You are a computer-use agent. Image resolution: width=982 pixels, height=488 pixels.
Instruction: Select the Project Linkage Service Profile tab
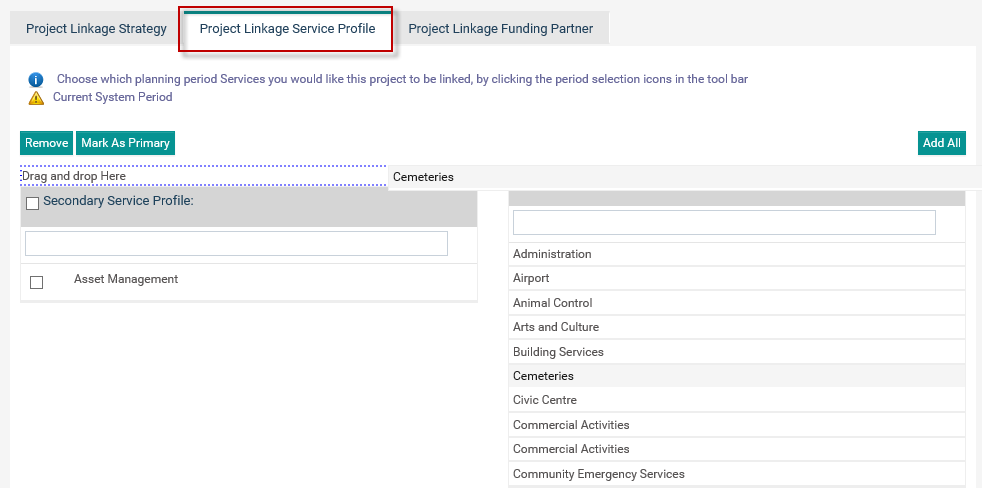coord(287,29)
